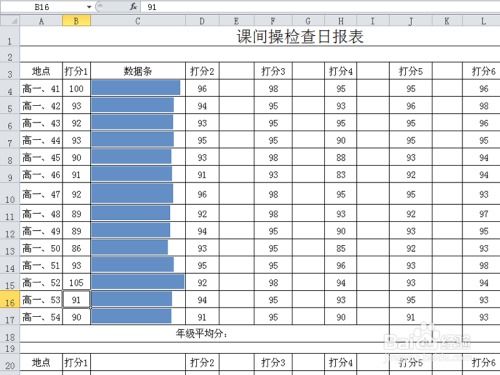Viewport: 500px width, 375px height.
Task: Click the score 105 for 高一、52
Action: pyautogui.click(x=76, y=282)
